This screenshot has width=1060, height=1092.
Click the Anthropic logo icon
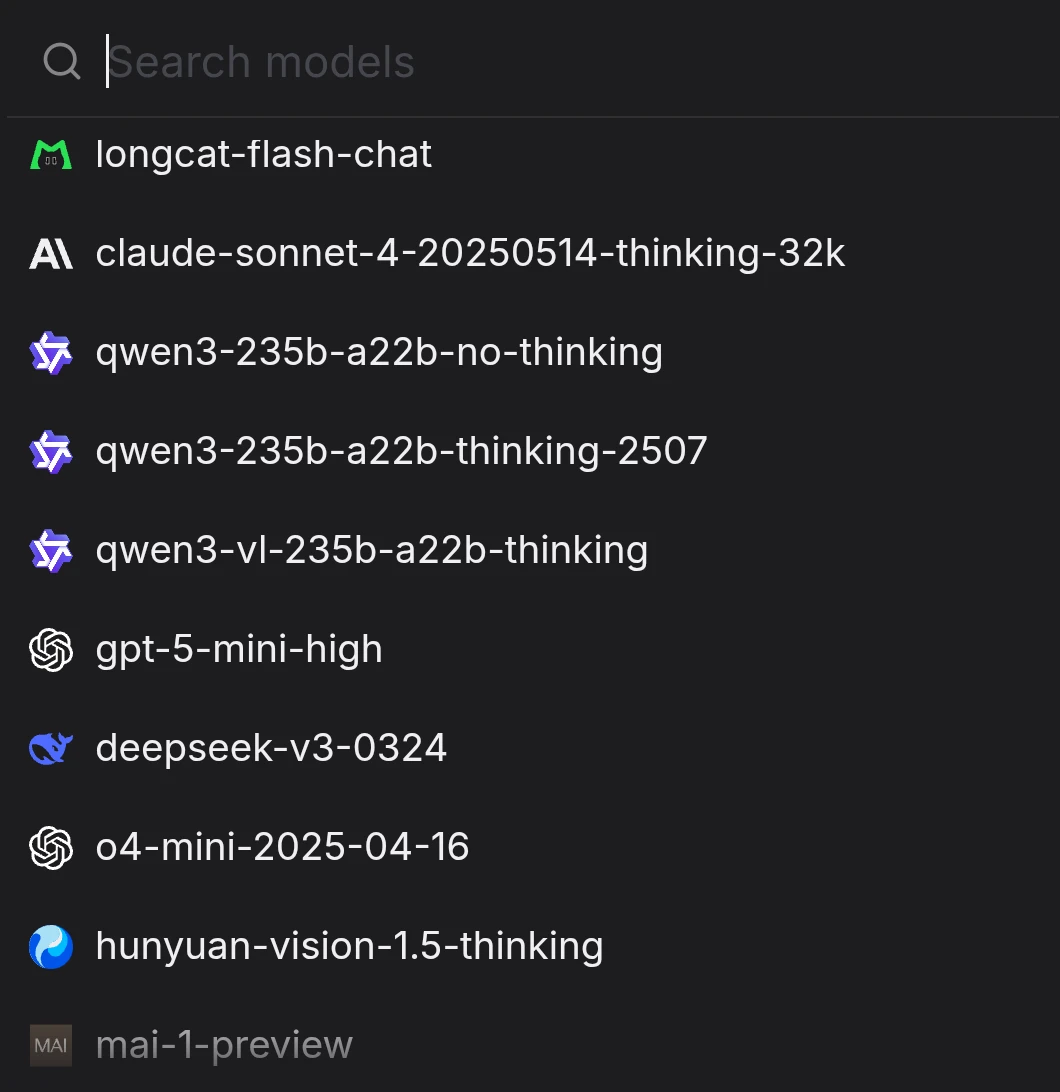click(x=51, y=254)
